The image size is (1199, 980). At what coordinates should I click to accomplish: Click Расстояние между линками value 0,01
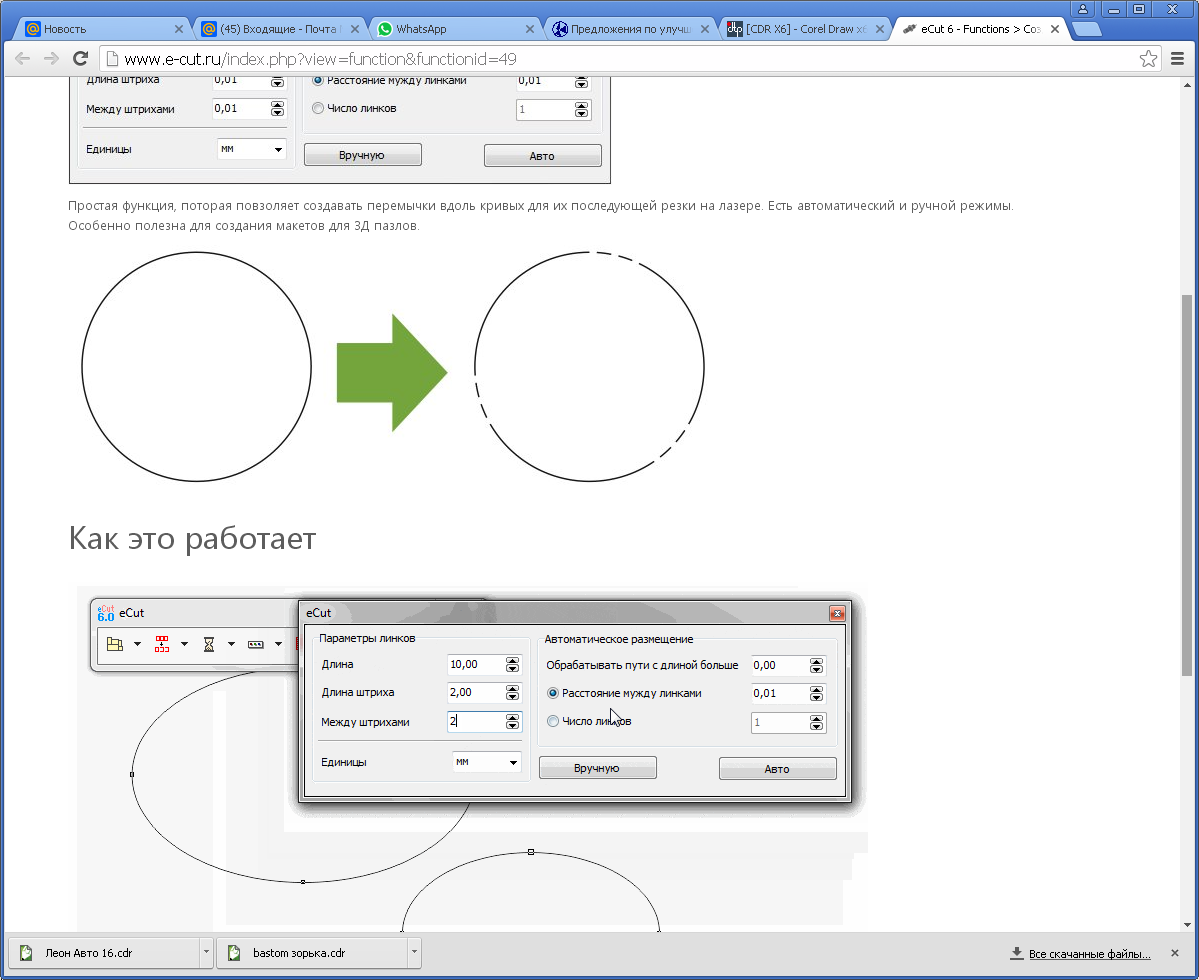pos(779,693)
